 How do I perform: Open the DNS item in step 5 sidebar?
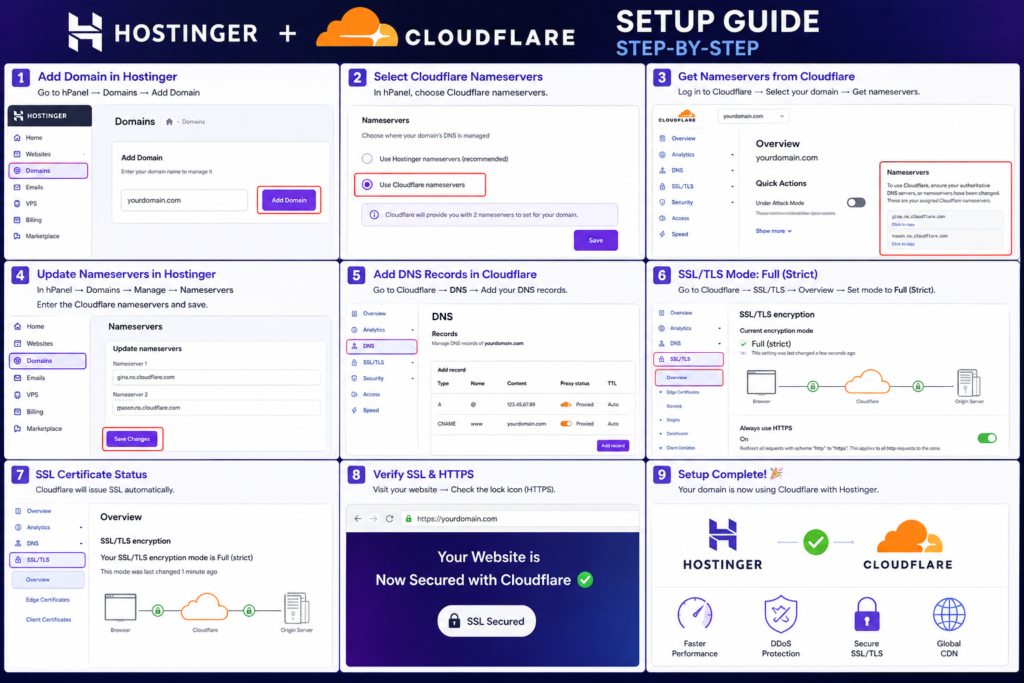[x=381, y=346]
